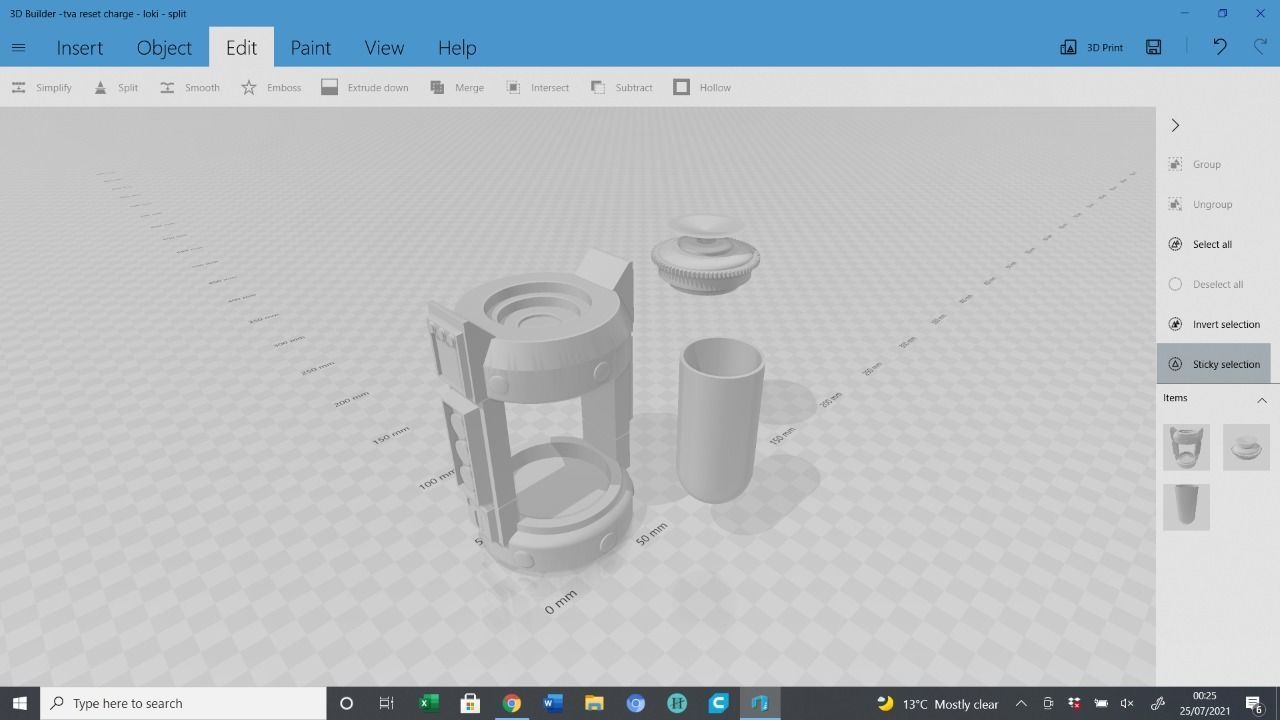Collapse the Items list
1280x720 pixels.
1261,400
